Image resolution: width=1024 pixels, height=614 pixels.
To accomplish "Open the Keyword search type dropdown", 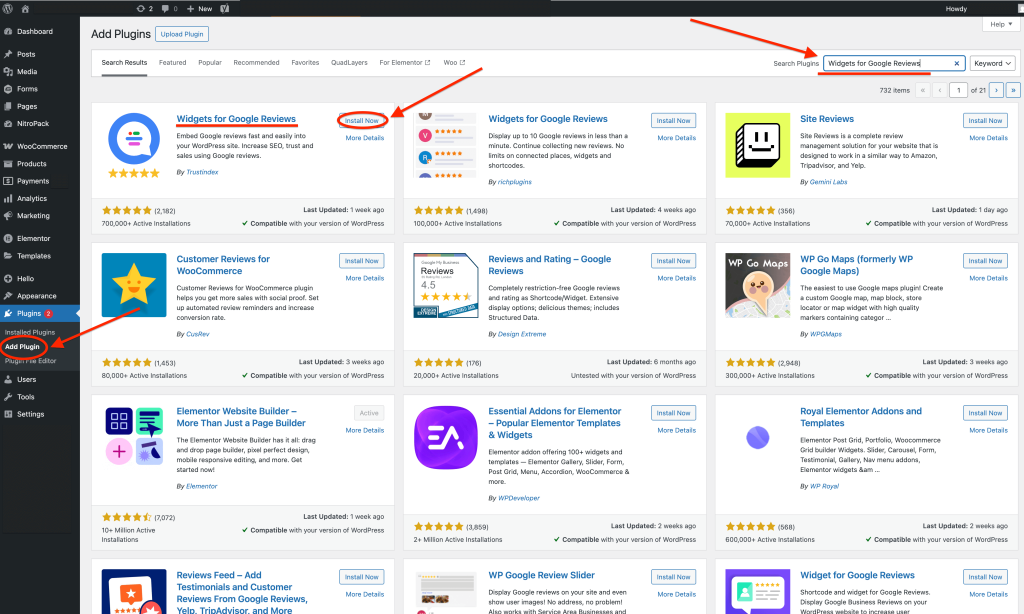I will (x=993, y=63).
